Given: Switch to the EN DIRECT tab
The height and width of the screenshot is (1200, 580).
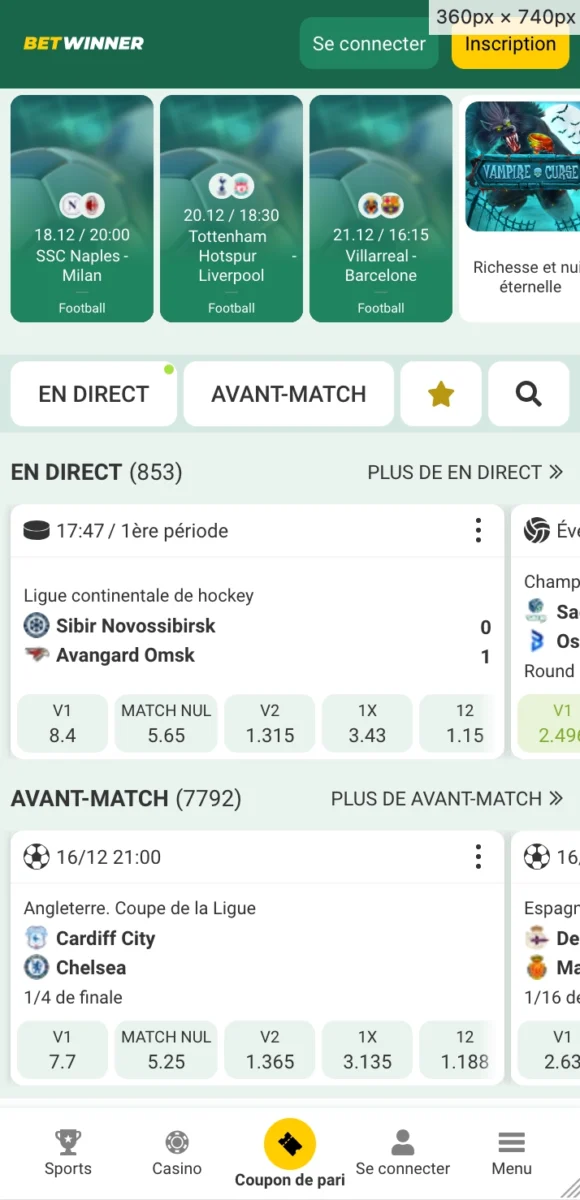Looking at the screenshot, I should coord(93,394).
